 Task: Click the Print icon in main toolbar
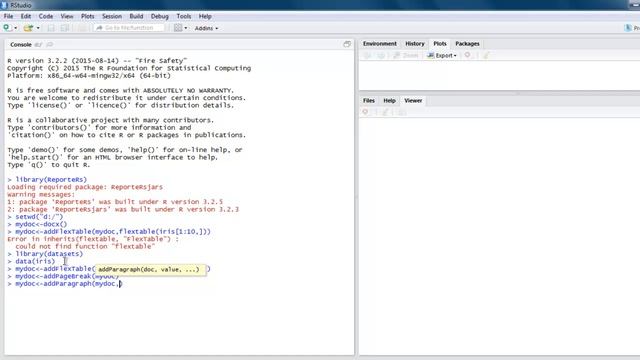[x=82, y=28]
